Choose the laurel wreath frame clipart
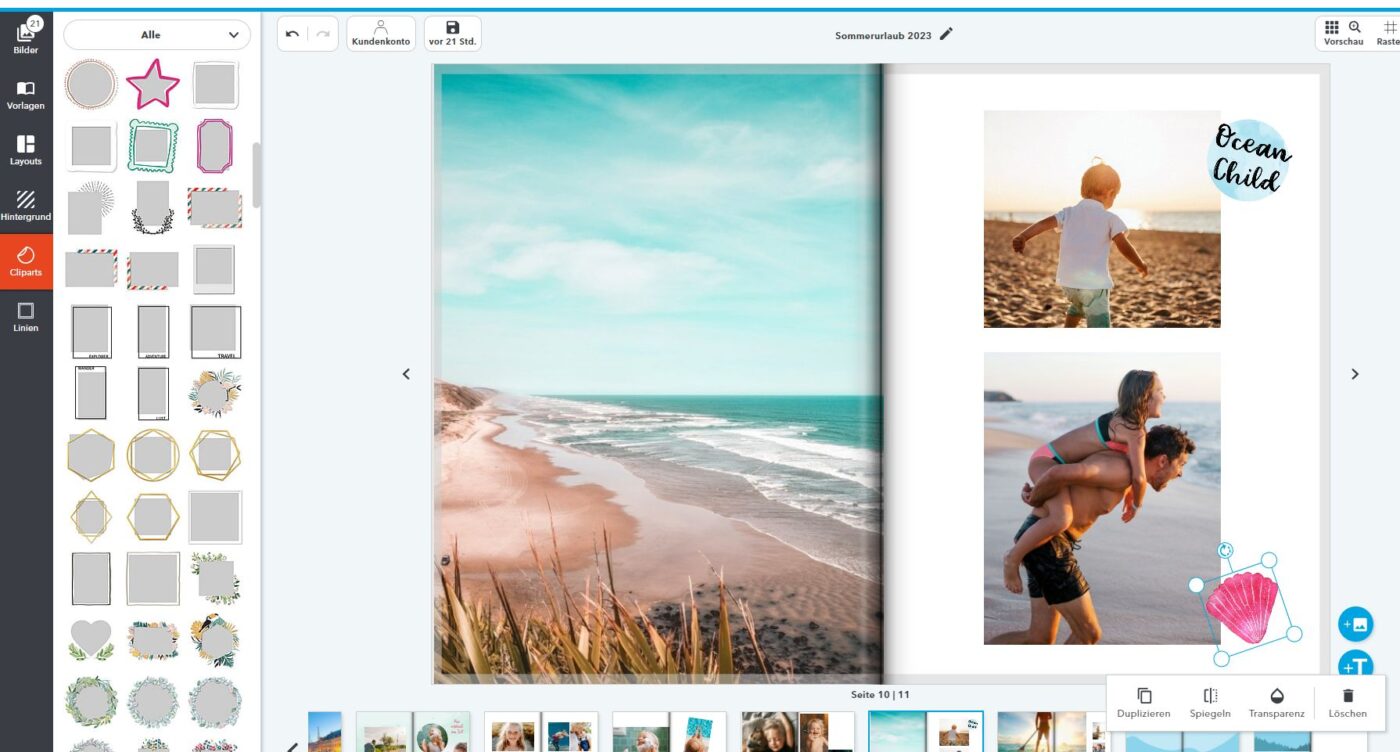 tap(153, 208)
